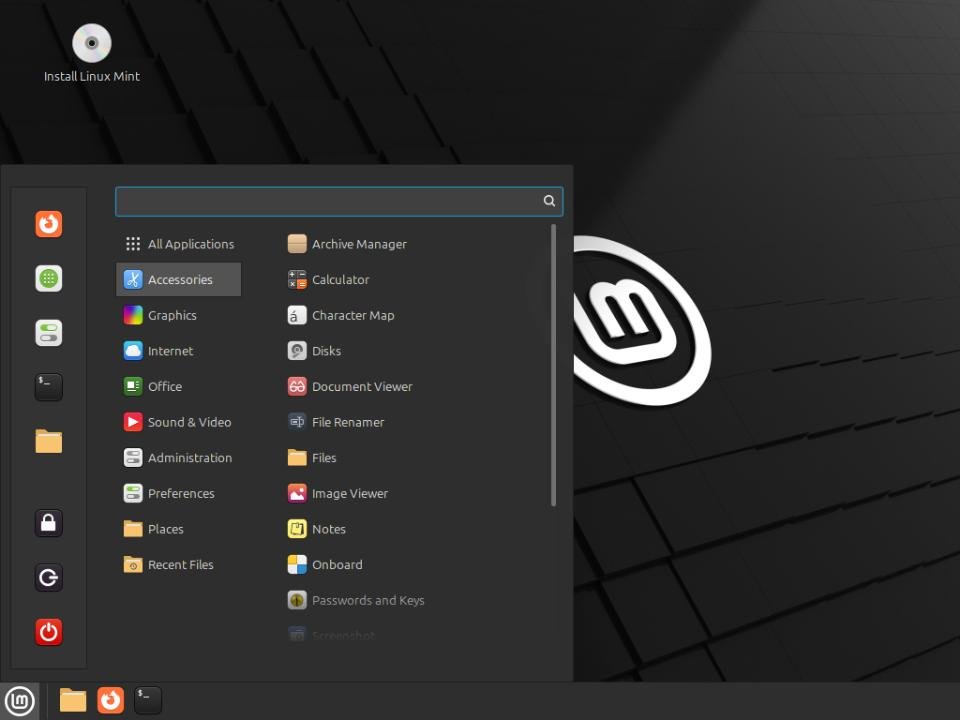Select the Preferences category
The width and height of the screenshot is (960, 720).
coord(179,493)
